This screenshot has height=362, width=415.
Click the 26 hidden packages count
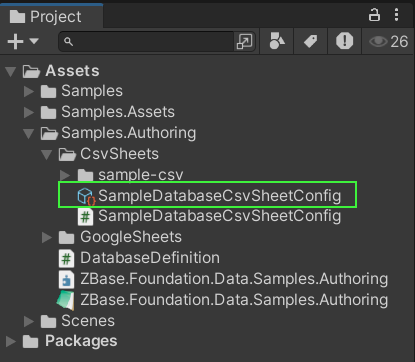coord(399,42)
